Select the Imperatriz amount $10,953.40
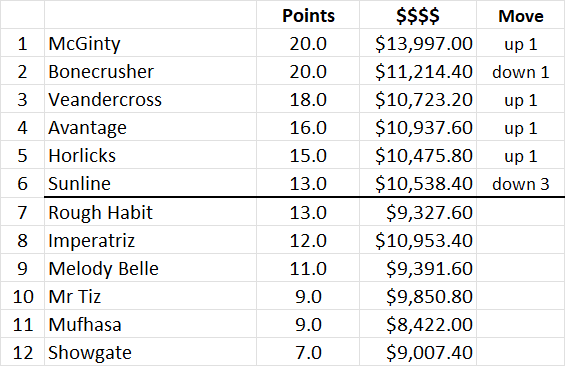 coord(418,240)
